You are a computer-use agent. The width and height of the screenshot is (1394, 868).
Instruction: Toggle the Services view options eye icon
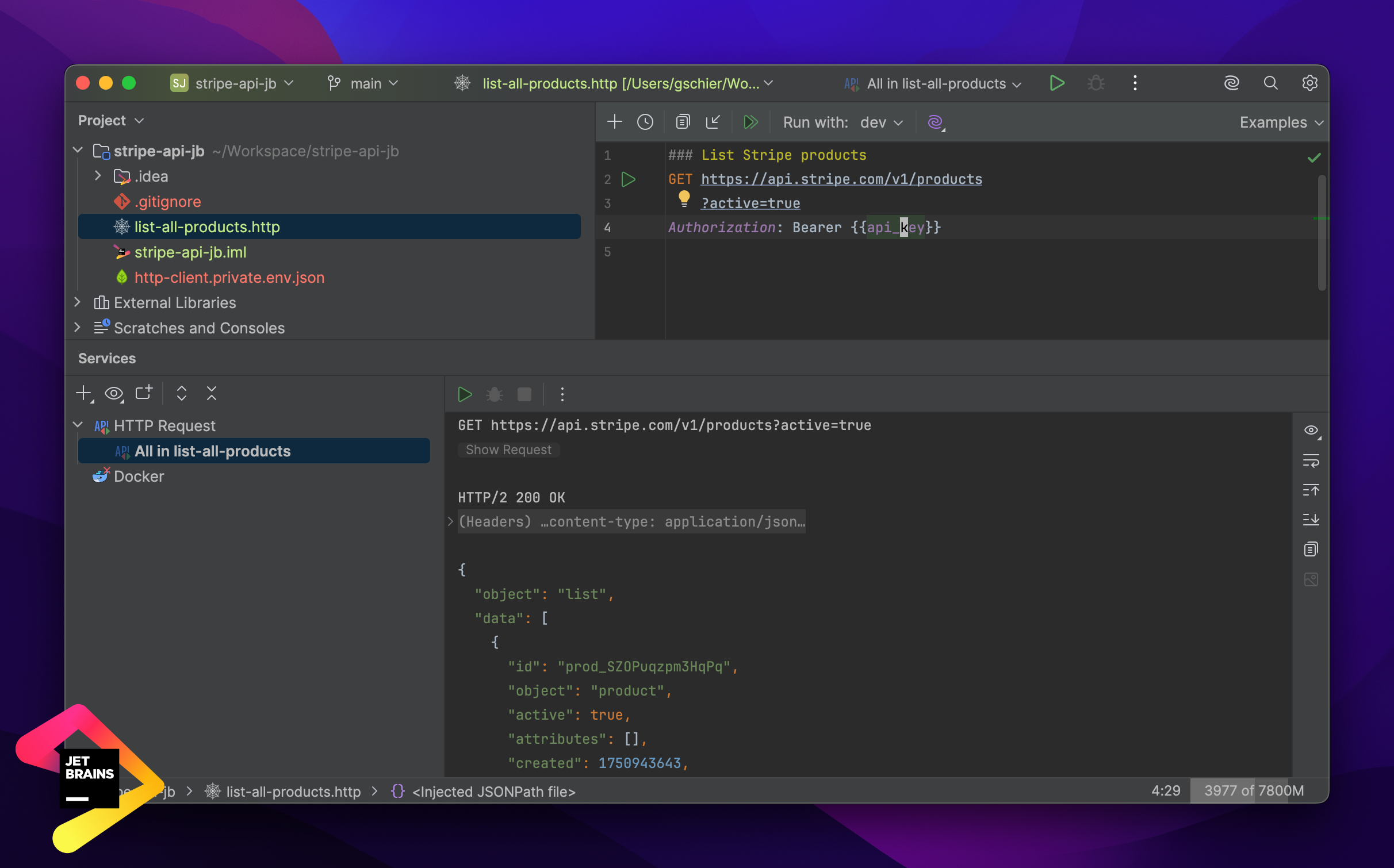(x=114, y=394)
